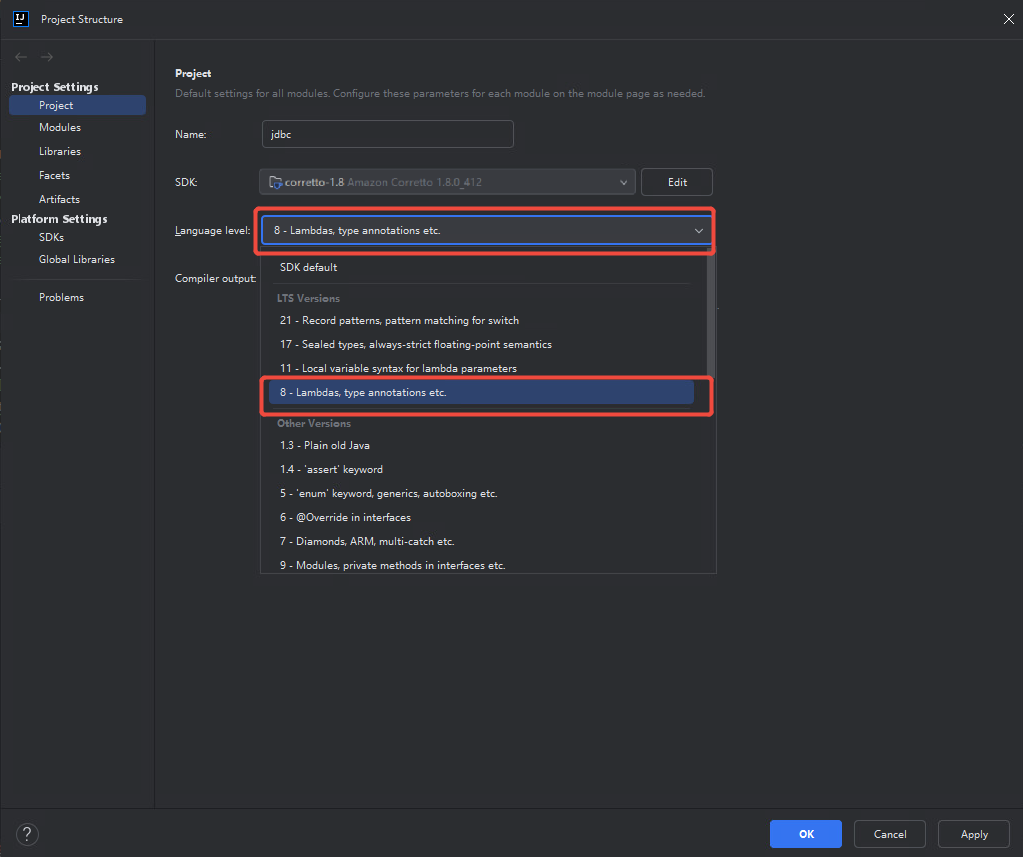Confirm with the OK button
The image size is (1023, 857).
pyautogui.click(x=806, y=834)
